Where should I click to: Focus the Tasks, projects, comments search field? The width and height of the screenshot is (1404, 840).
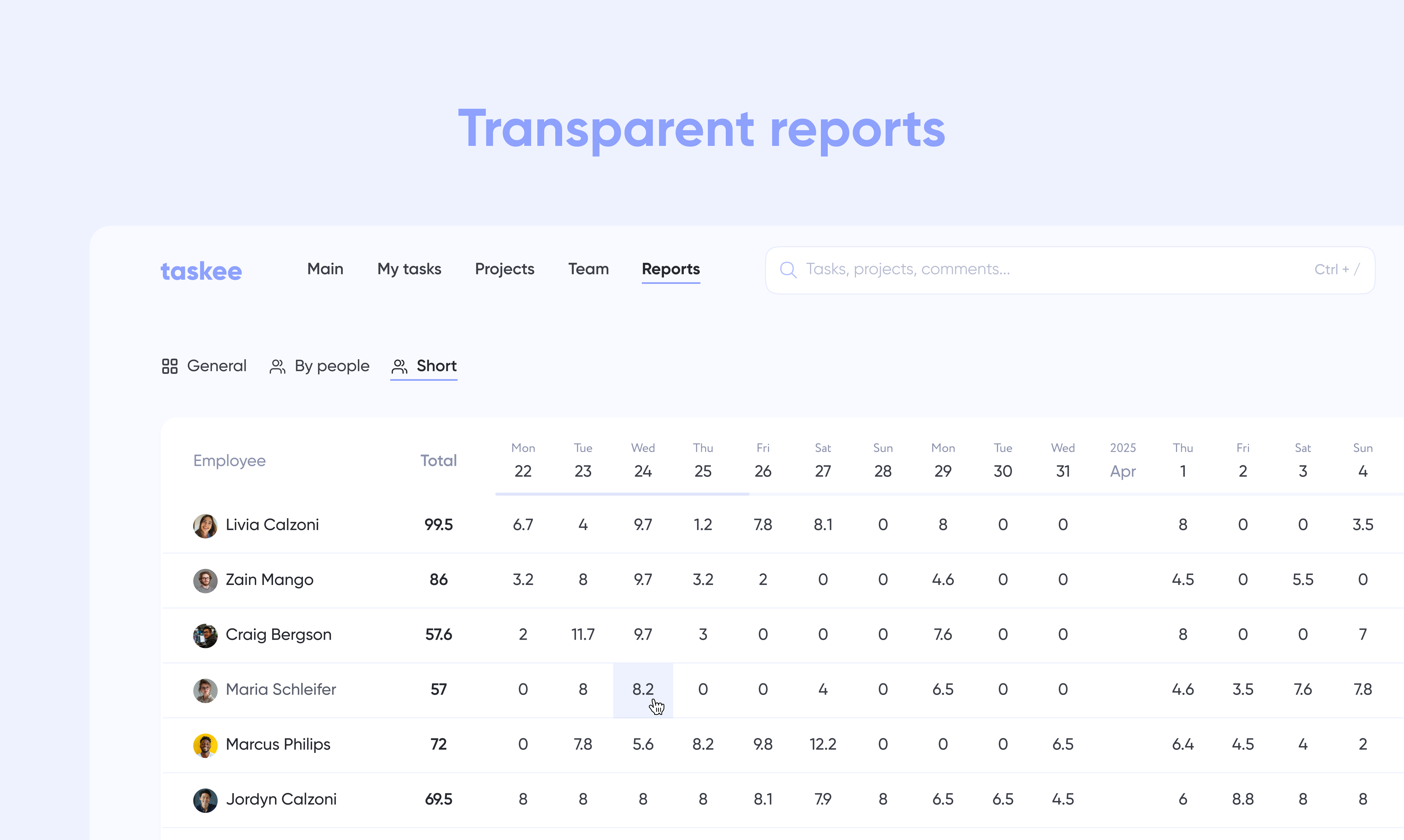[1070, 269]
